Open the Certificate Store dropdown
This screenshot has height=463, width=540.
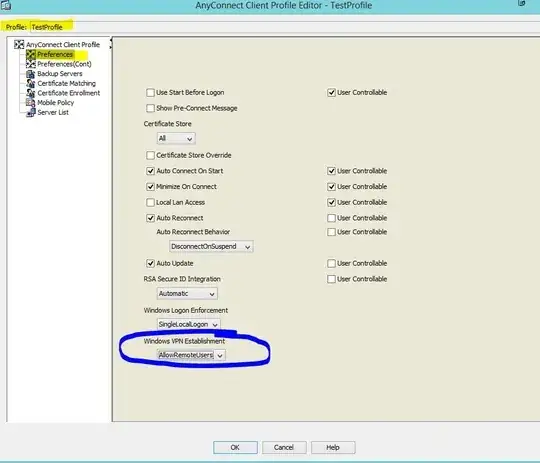[176, 138]
